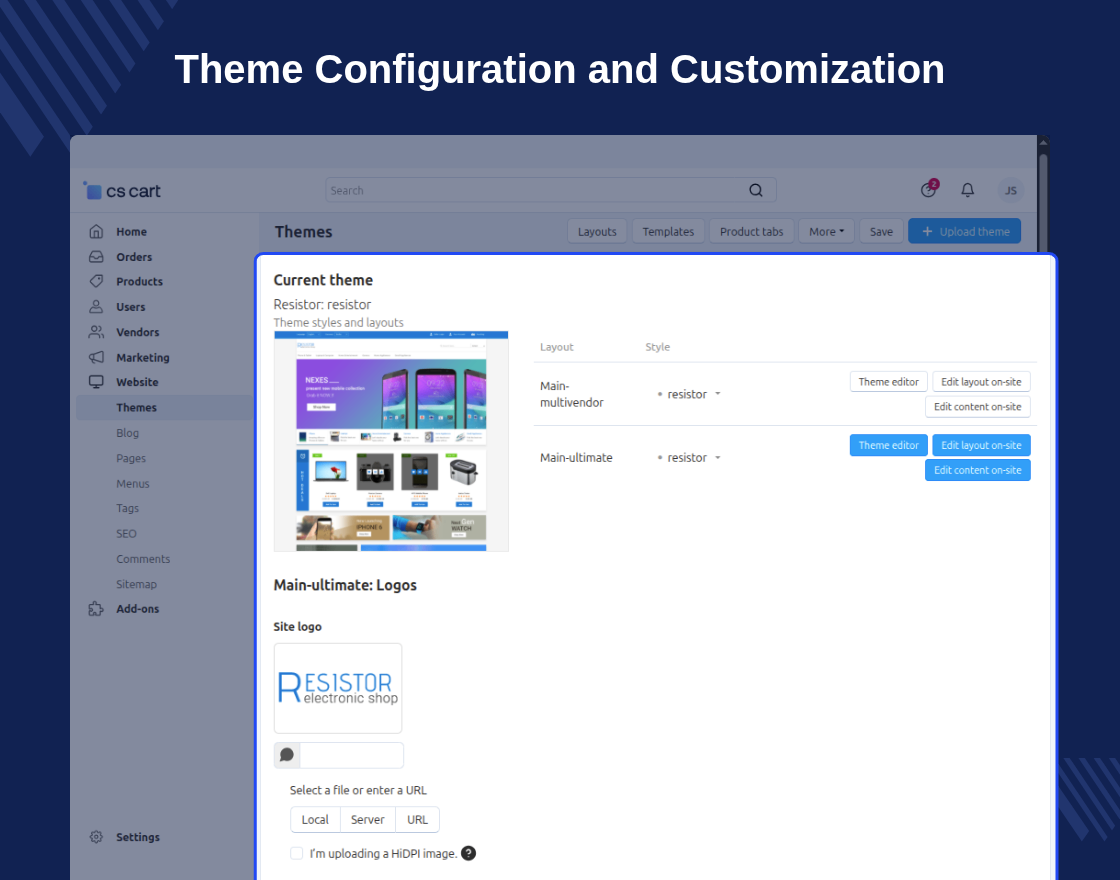Click the CS-Cart logo
This screenshot has height=880, width=1120.
tap(122, 191)
